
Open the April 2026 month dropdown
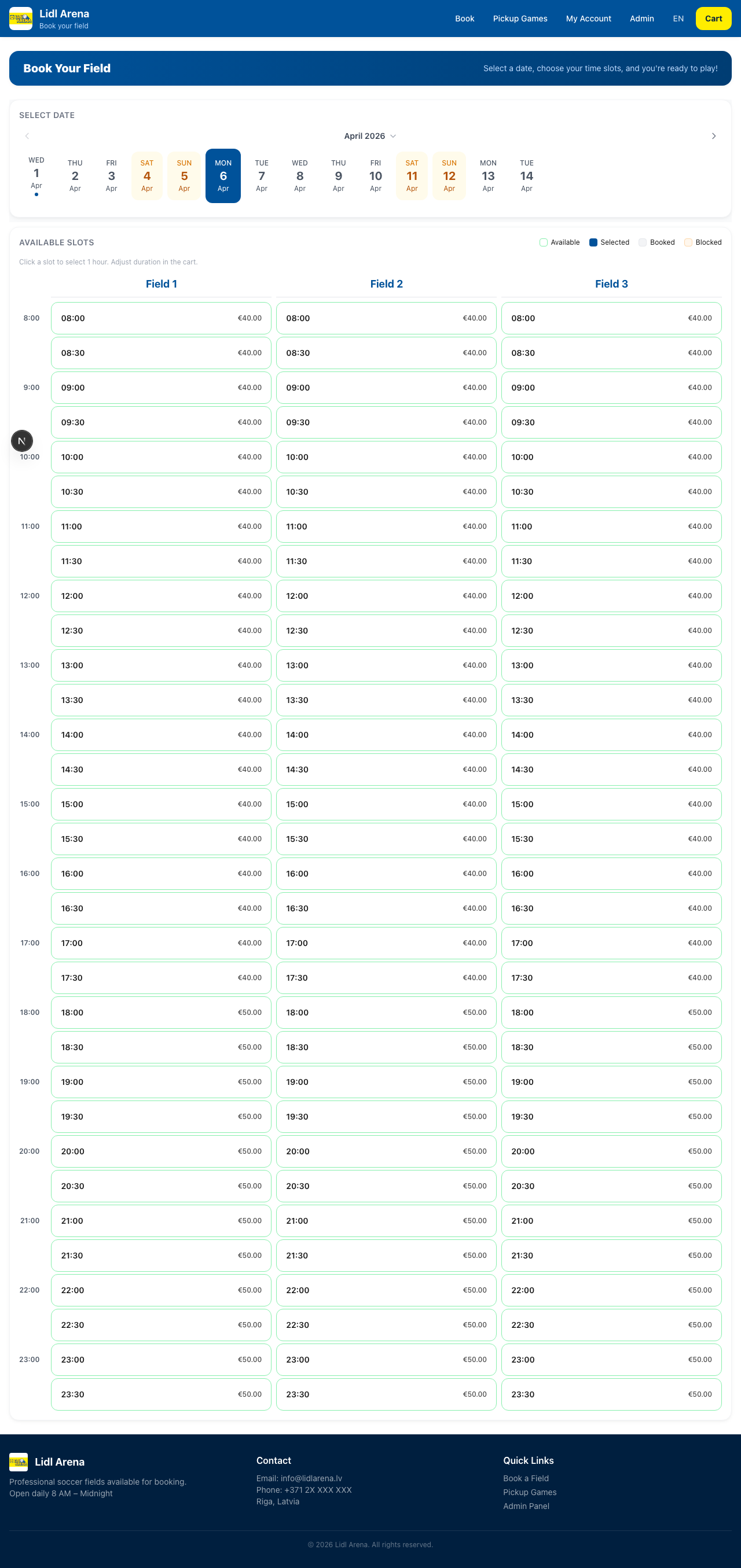[x=369, y=136]
